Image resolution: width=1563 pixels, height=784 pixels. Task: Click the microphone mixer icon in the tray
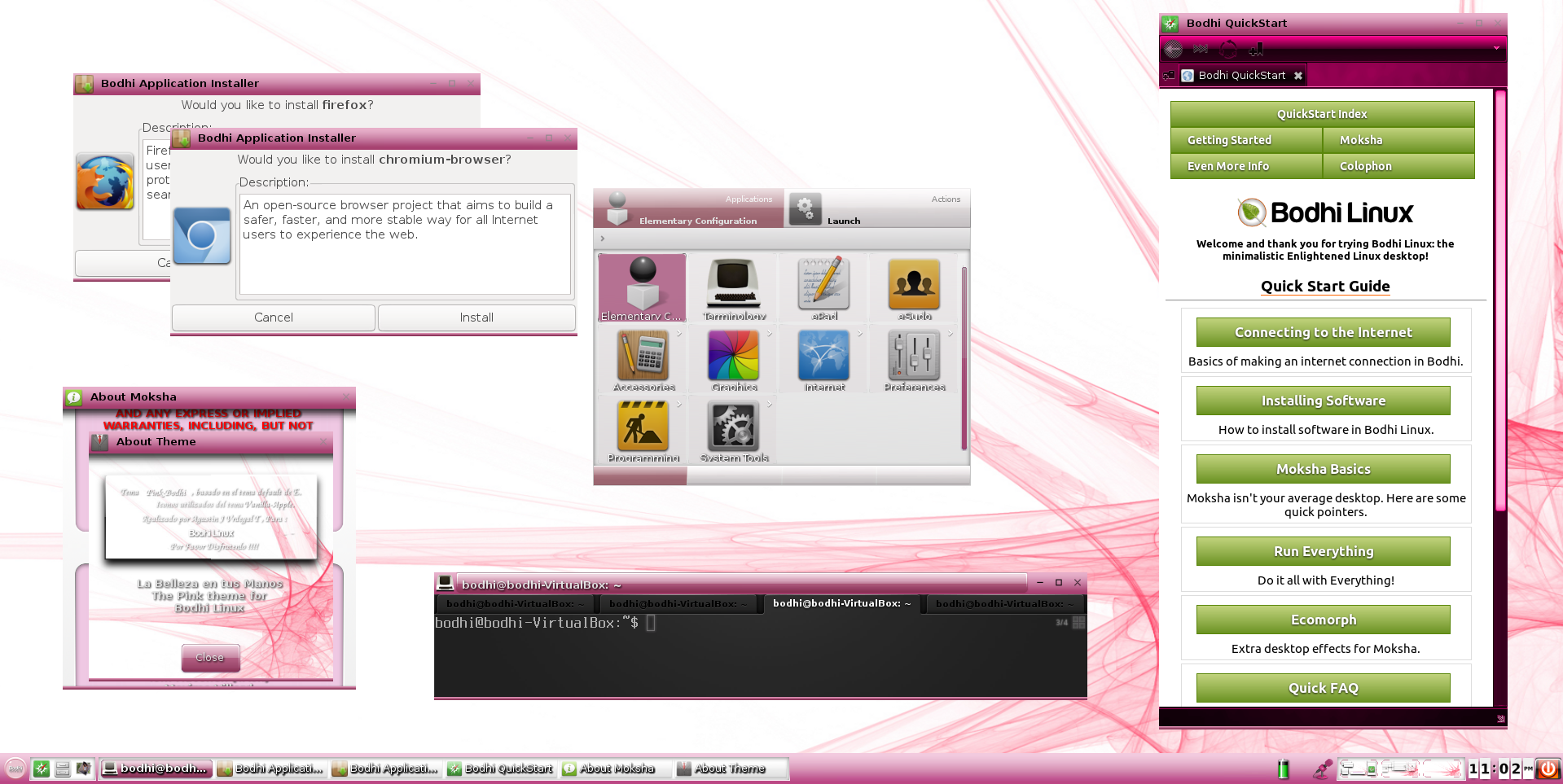point(1322,769)
